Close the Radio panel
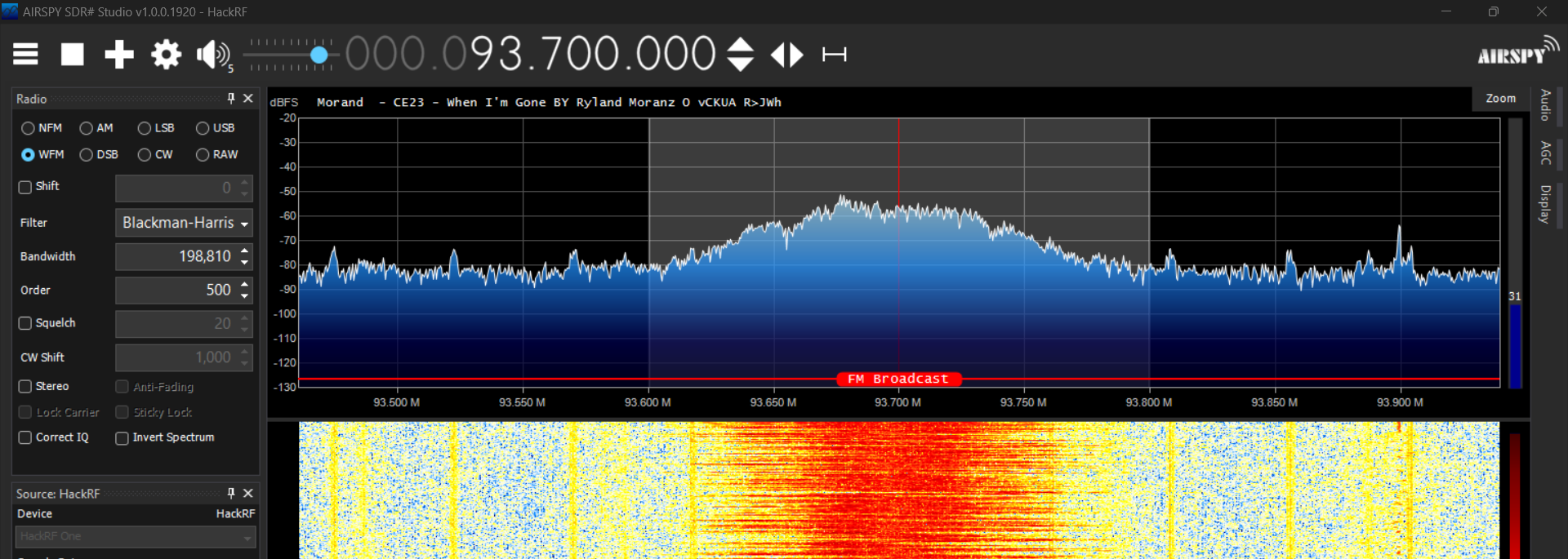Viewport: 1568px width, 559px height. tap(248, 99)
